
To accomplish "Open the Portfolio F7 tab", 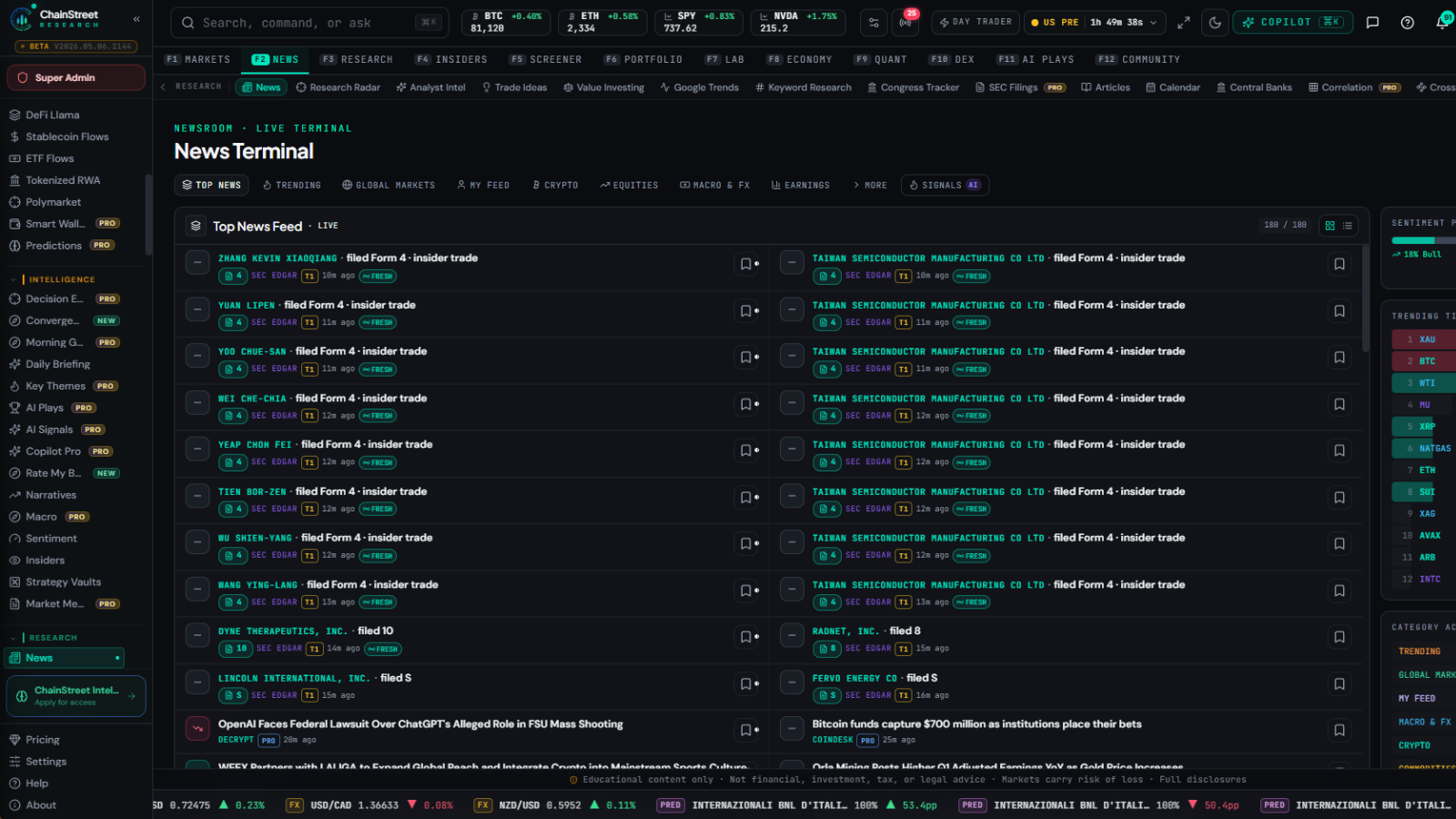I will click(642, 59).
